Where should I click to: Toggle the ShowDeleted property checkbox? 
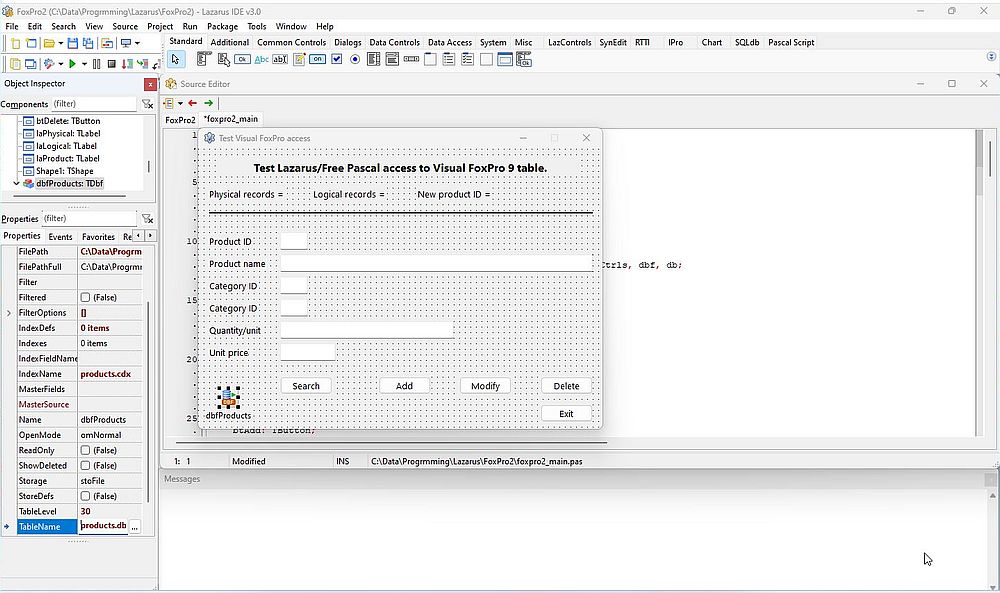[x=85, y=465]
